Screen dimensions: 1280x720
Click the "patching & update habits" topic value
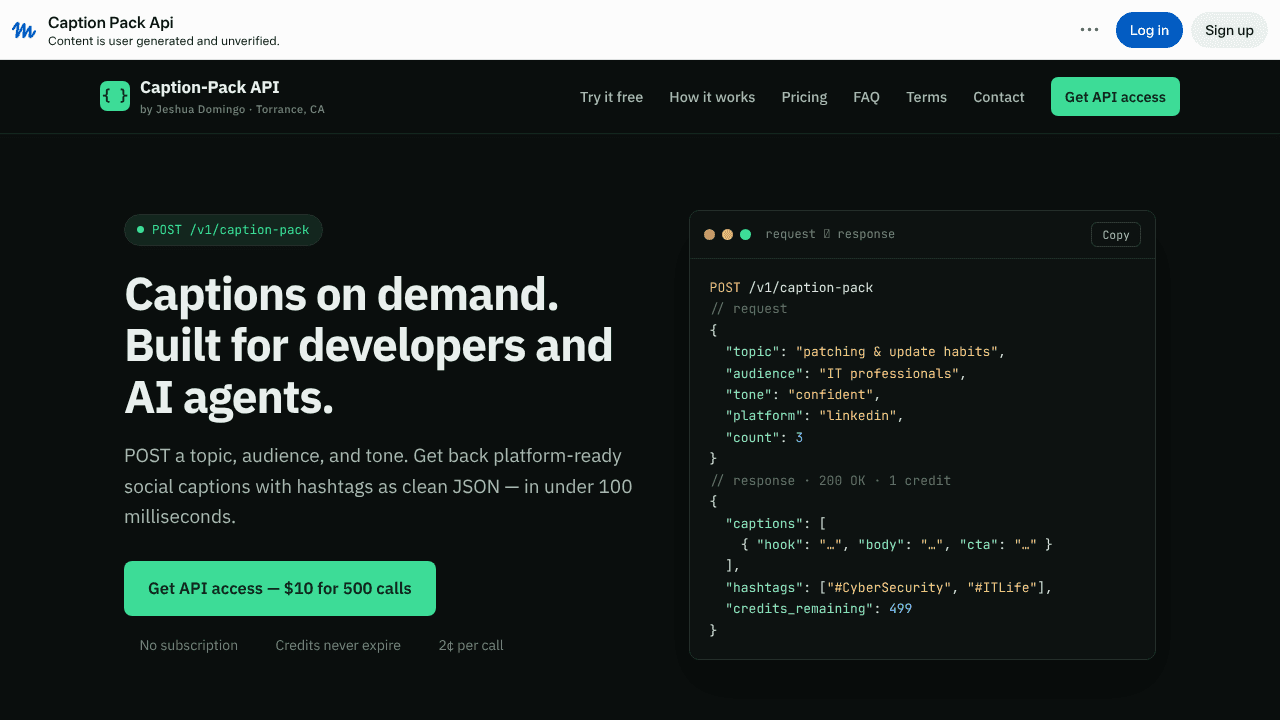coord(897,352)
